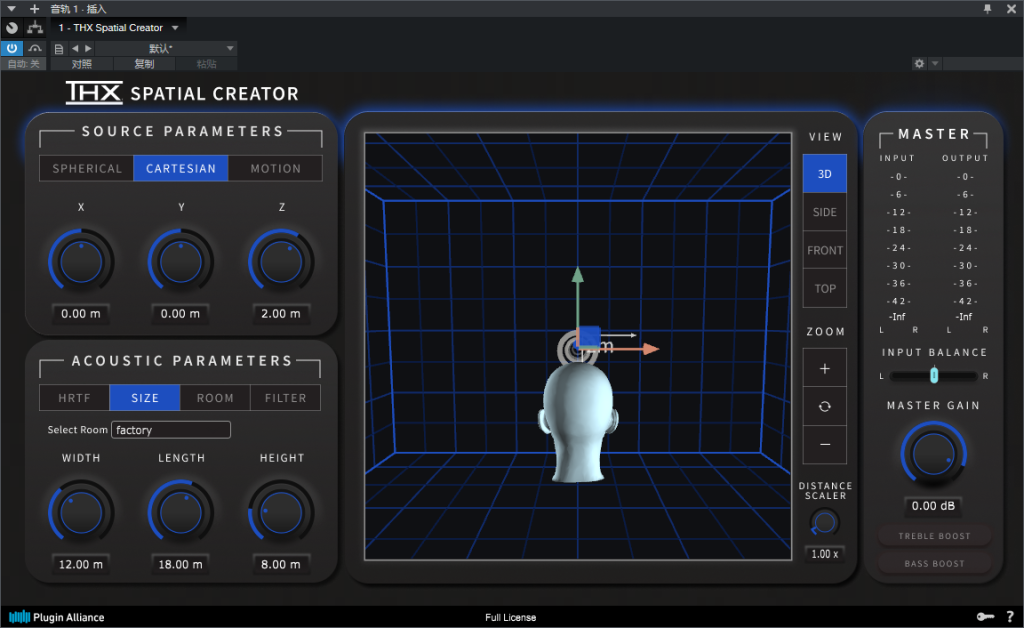Open the window menu triangle at top-left
Viewport: 1024px width, 628px height.
pyautogui.click(x=11, y=8)
